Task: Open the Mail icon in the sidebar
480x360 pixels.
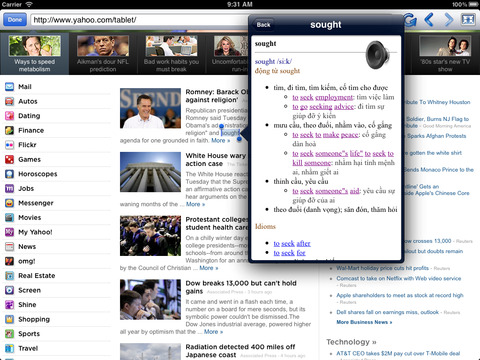Action: 10,87
